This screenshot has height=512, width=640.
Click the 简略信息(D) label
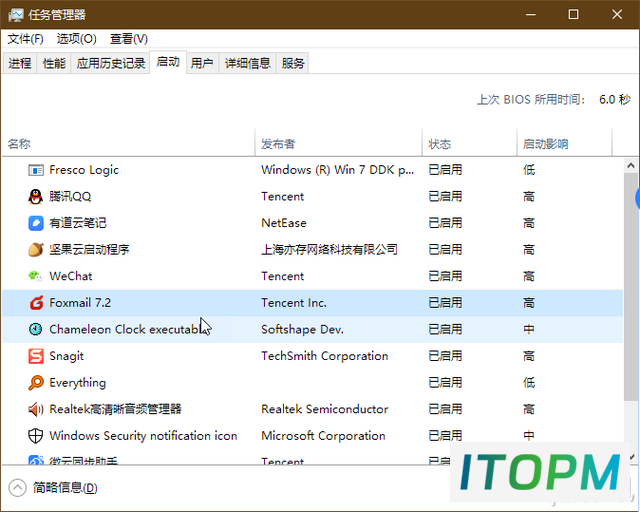pos(65,488)
